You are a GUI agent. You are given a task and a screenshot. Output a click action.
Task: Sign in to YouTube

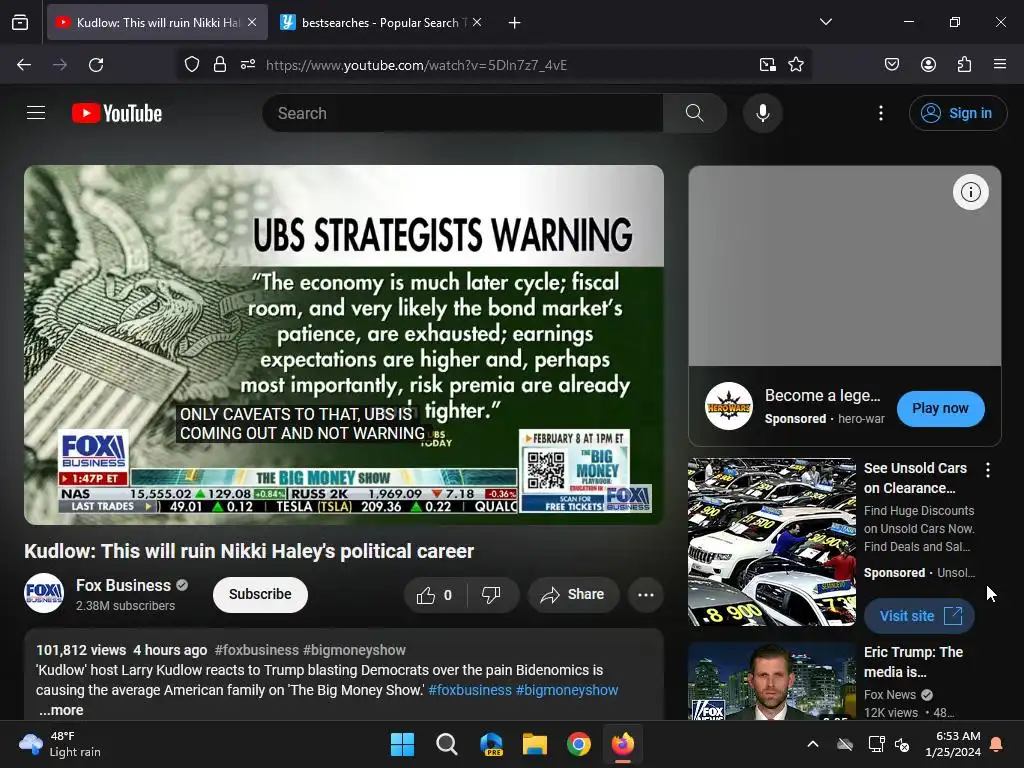pos(957,113)
